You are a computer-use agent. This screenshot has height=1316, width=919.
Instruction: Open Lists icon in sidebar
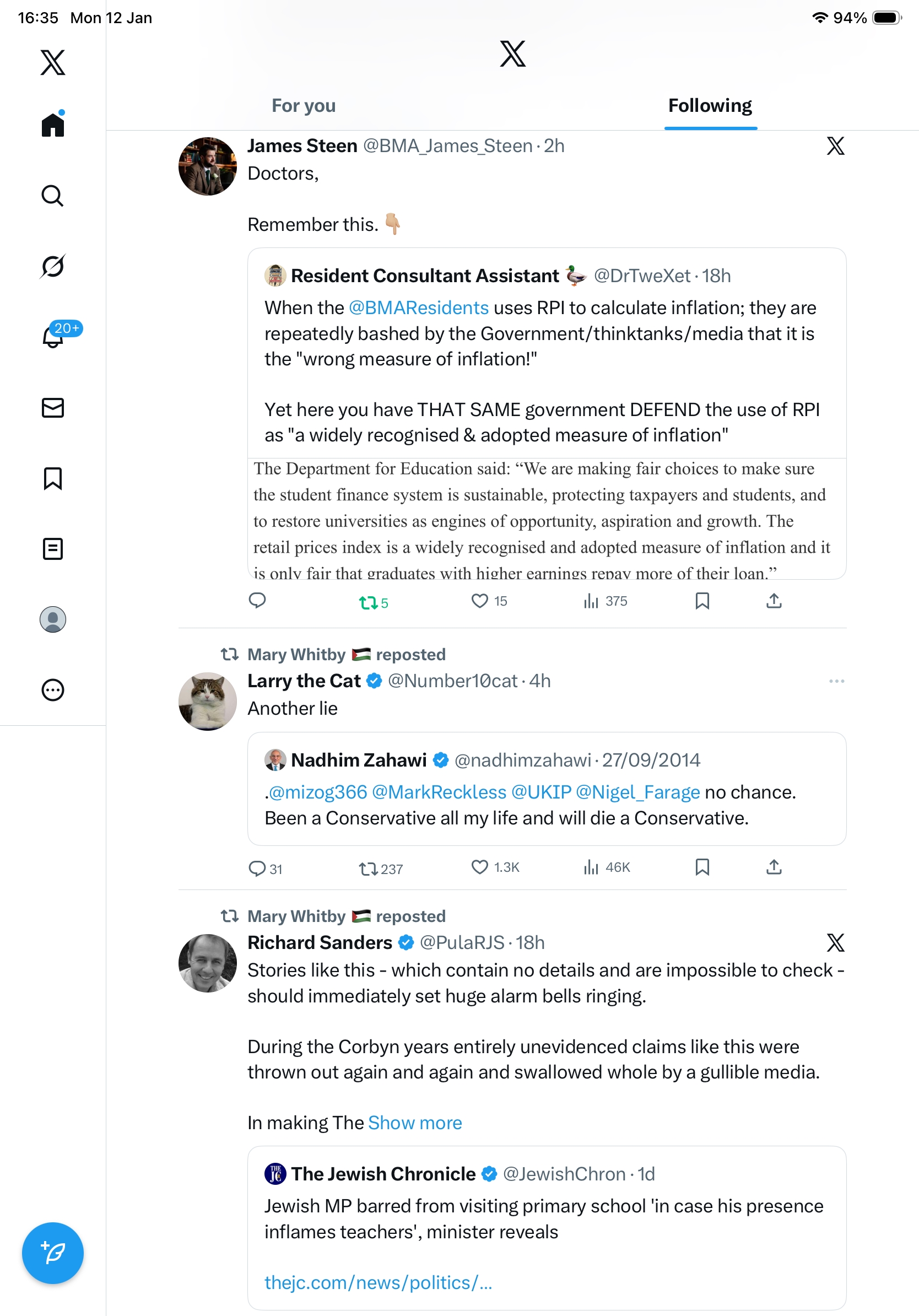point(52,548)
